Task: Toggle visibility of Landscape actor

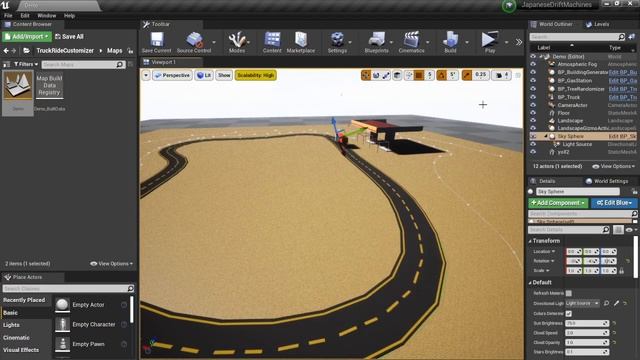Action: pyautogui.click(x=533, y=120)
